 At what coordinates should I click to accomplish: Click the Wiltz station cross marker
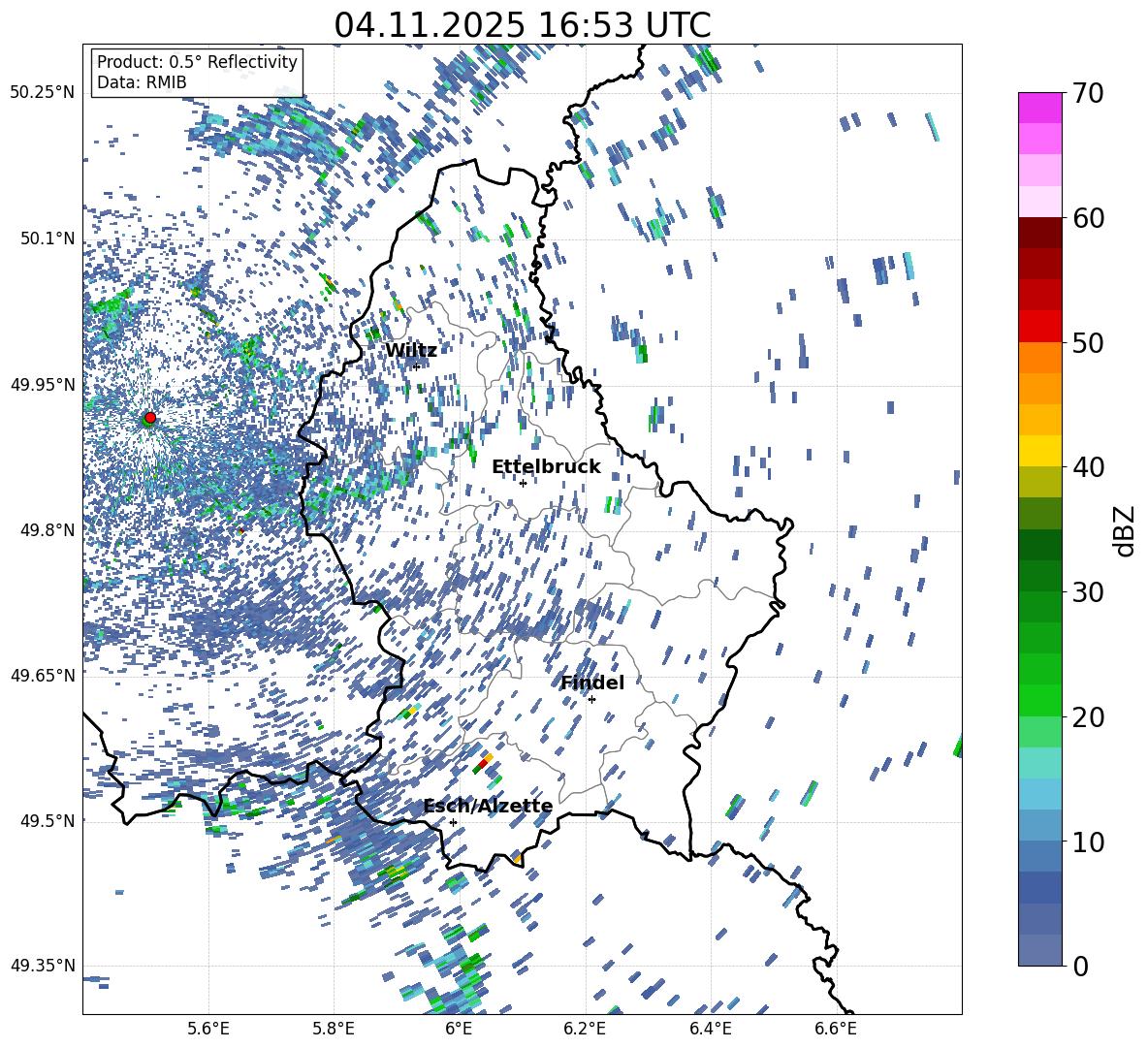point(416,366)
